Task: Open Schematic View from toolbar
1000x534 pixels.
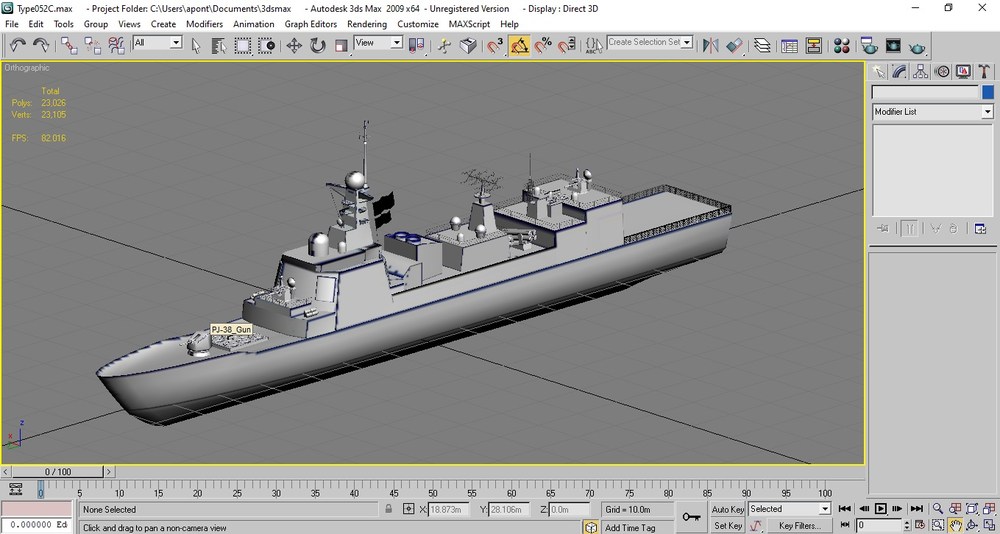Action: point(813,45)
